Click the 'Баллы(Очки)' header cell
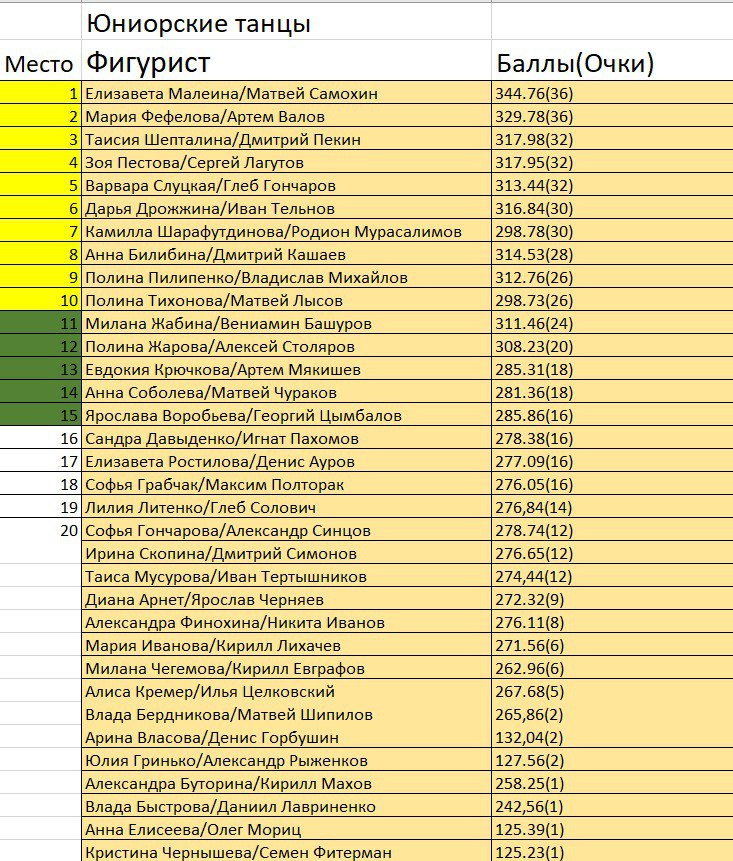The height and width of the screenshot is (861, 733). [x=612, y=60]
